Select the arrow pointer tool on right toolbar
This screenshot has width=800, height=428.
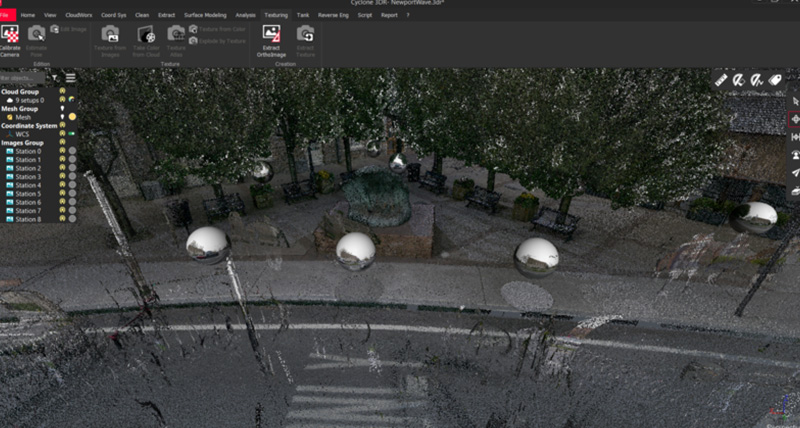(x=795, y=101)
